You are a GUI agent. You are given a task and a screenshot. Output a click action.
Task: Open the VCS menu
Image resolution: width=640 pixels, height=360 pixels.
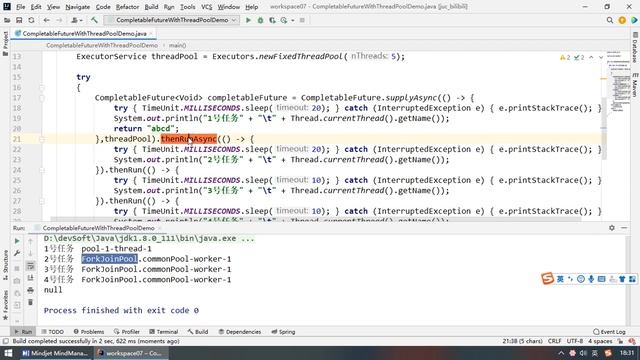pos(207,7)
